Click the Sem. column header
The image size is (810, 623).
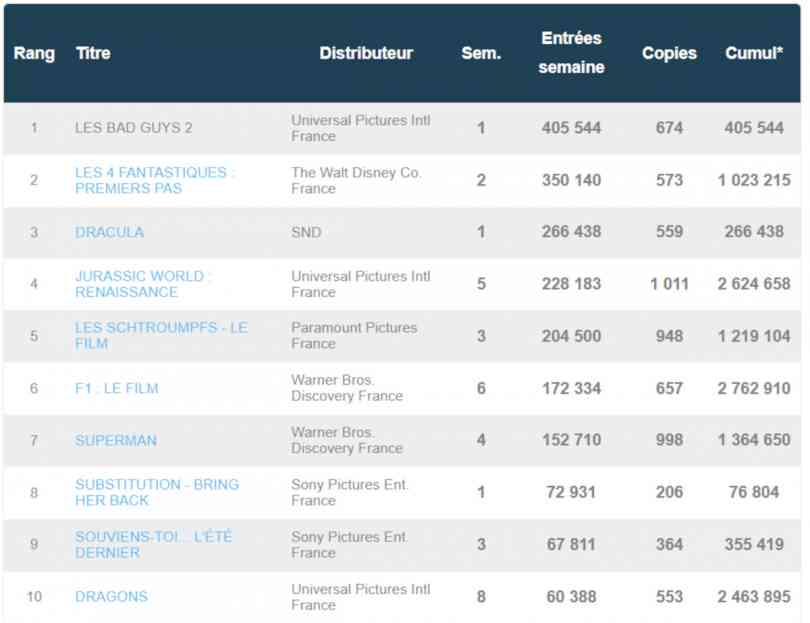(x=481, y=53)
